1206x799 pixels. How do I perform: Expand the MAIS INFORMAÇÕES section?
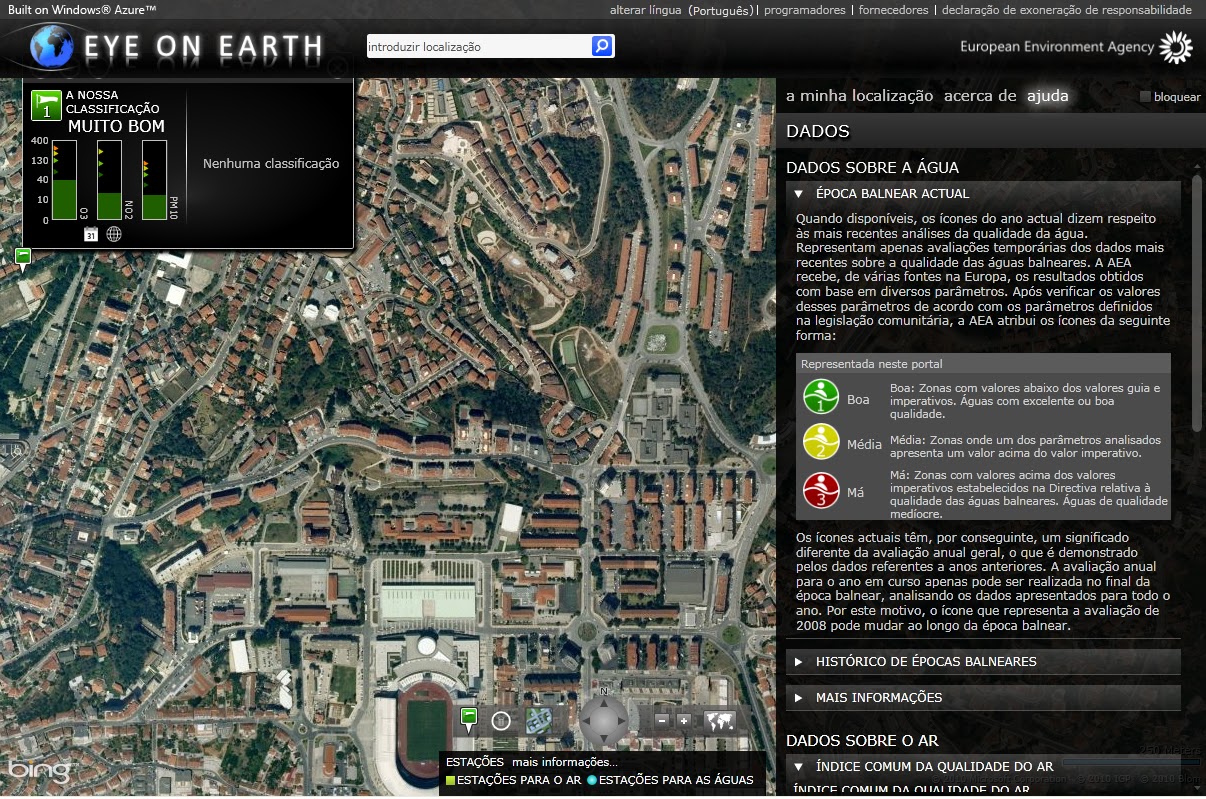click(x=878, y=697)
